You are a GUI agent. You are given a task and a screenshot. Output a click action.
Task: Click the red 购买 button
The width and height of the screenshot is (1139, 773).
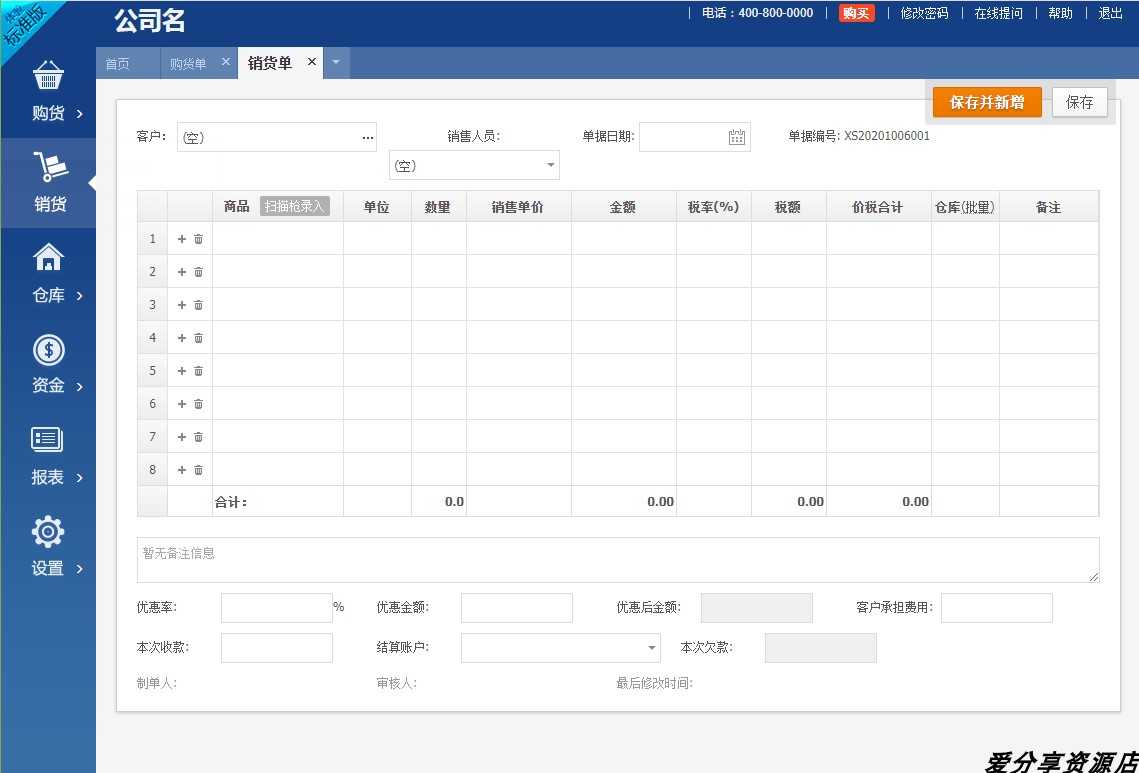pos(856,13)
